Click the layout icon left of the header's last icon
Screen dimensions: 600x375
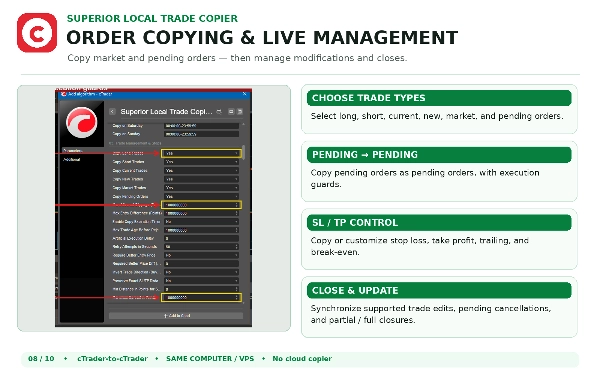231,111
